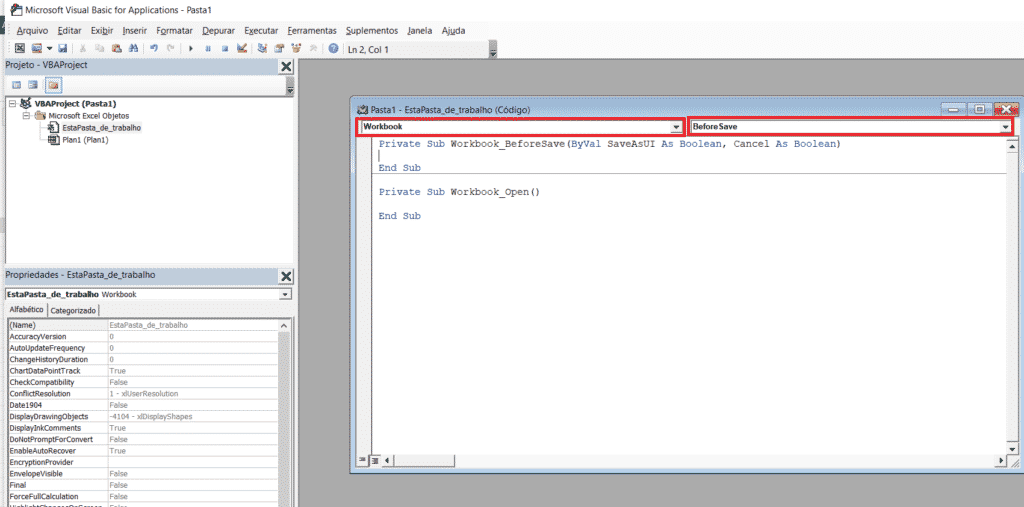Toggle Design Mode icon in toolbar
This screenshot has width=1024, height=507.
click(242, 48)
